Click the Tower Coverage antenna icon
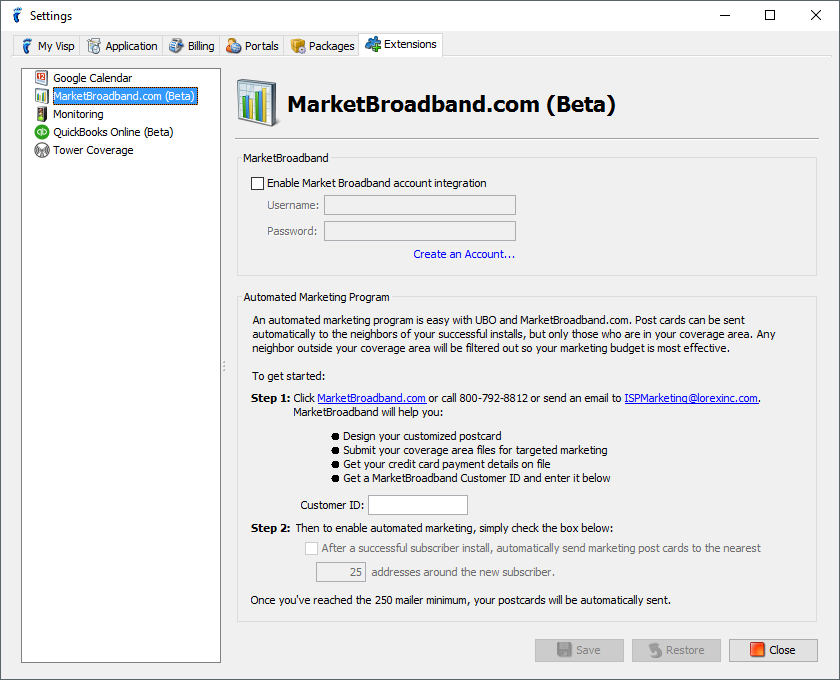 pos(42,150)
